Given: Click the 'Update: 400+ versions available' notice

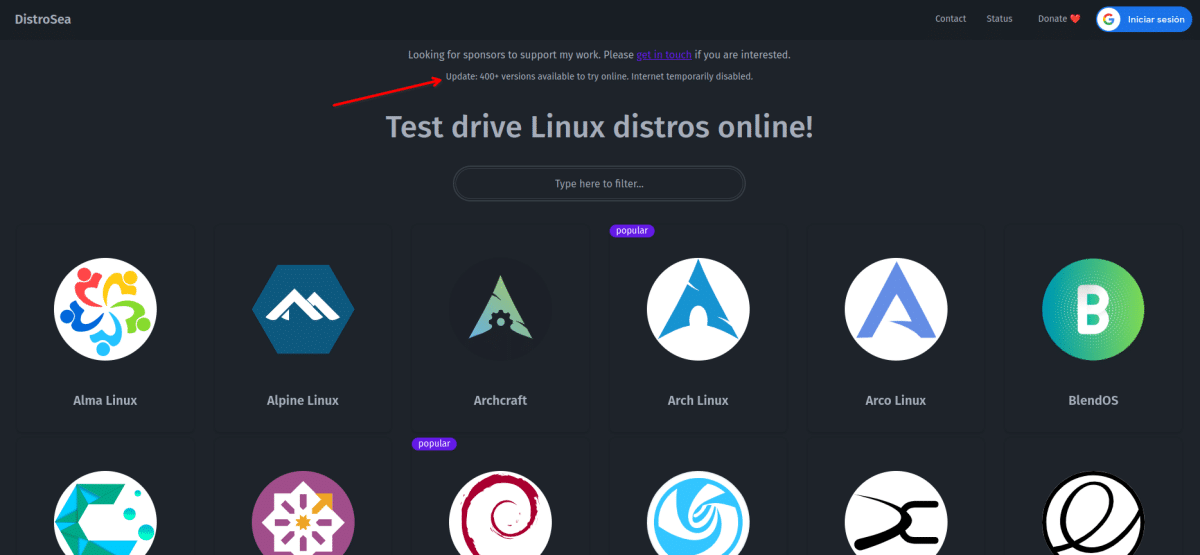Looking at the screenshot, I should point(599,76).
